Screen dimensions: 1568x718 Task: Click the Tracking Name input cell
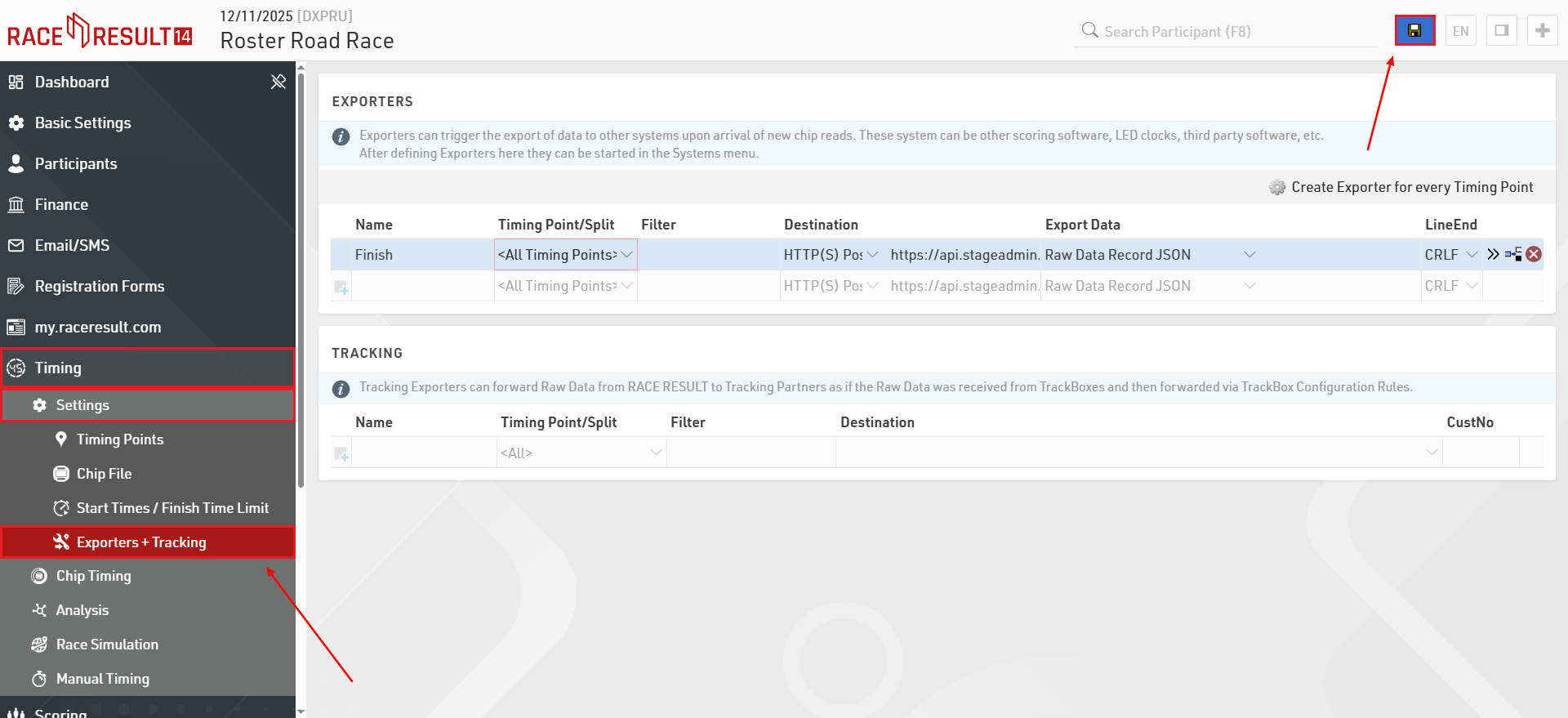(424, 453)
